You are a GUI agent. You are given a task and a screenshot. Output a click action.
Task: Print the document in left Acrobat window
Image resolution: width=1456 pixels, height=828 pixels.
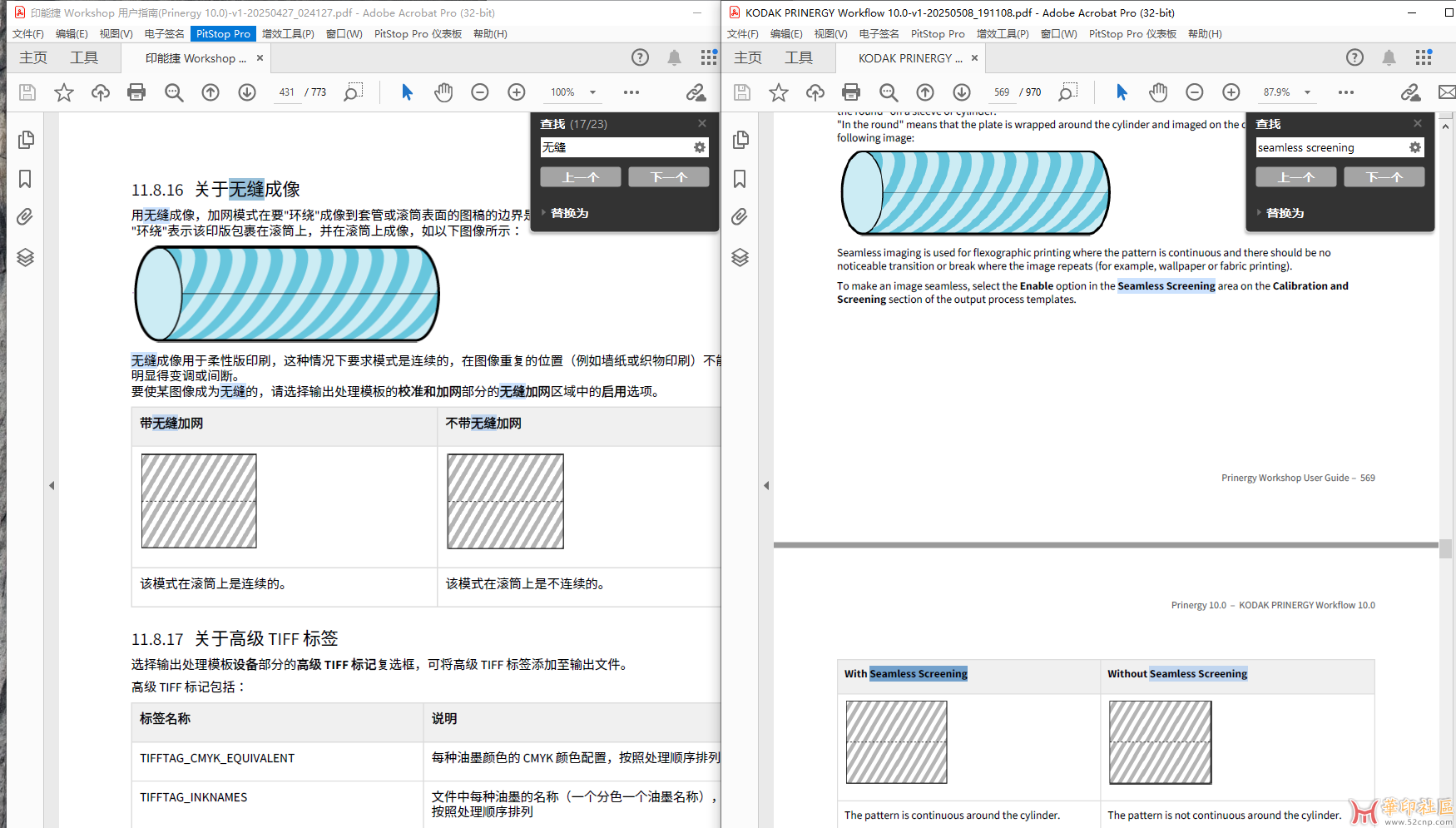pyautogui.click(x=136, y=92)
